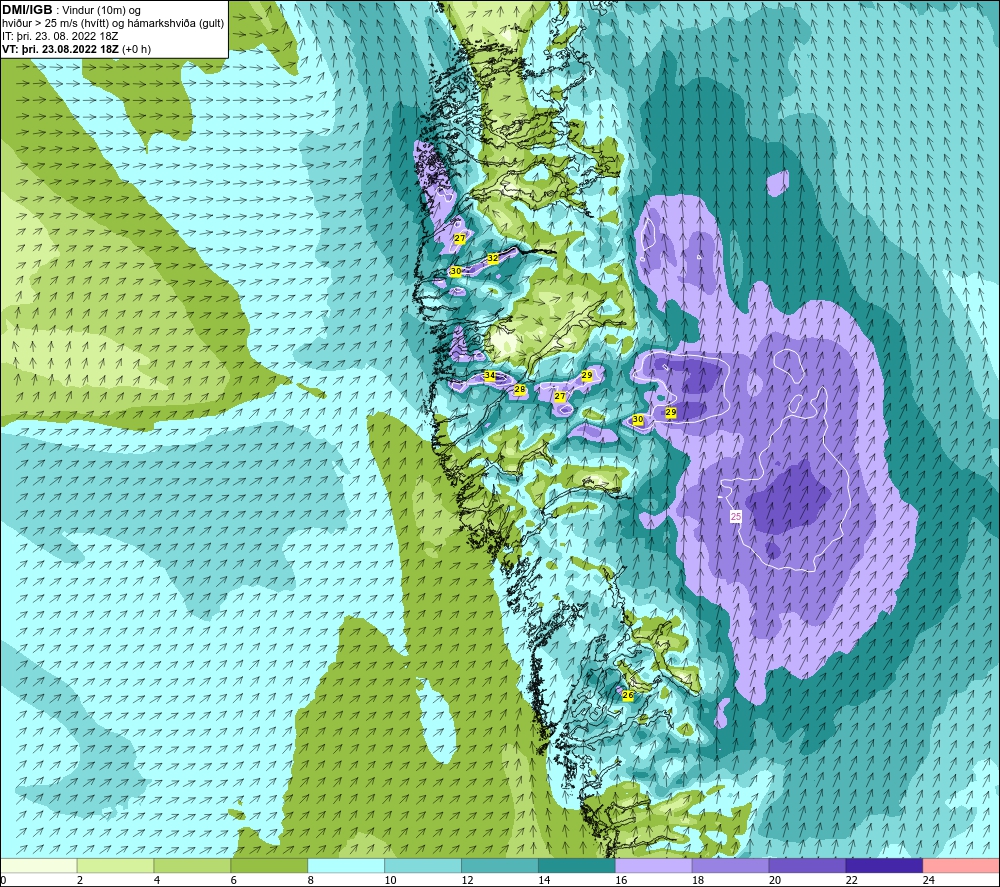Click the 'hviður > 25 m/s (hvítt)' description line
Image resolution: width=1000 pixels, height=887 pixels.
point(55,24)
